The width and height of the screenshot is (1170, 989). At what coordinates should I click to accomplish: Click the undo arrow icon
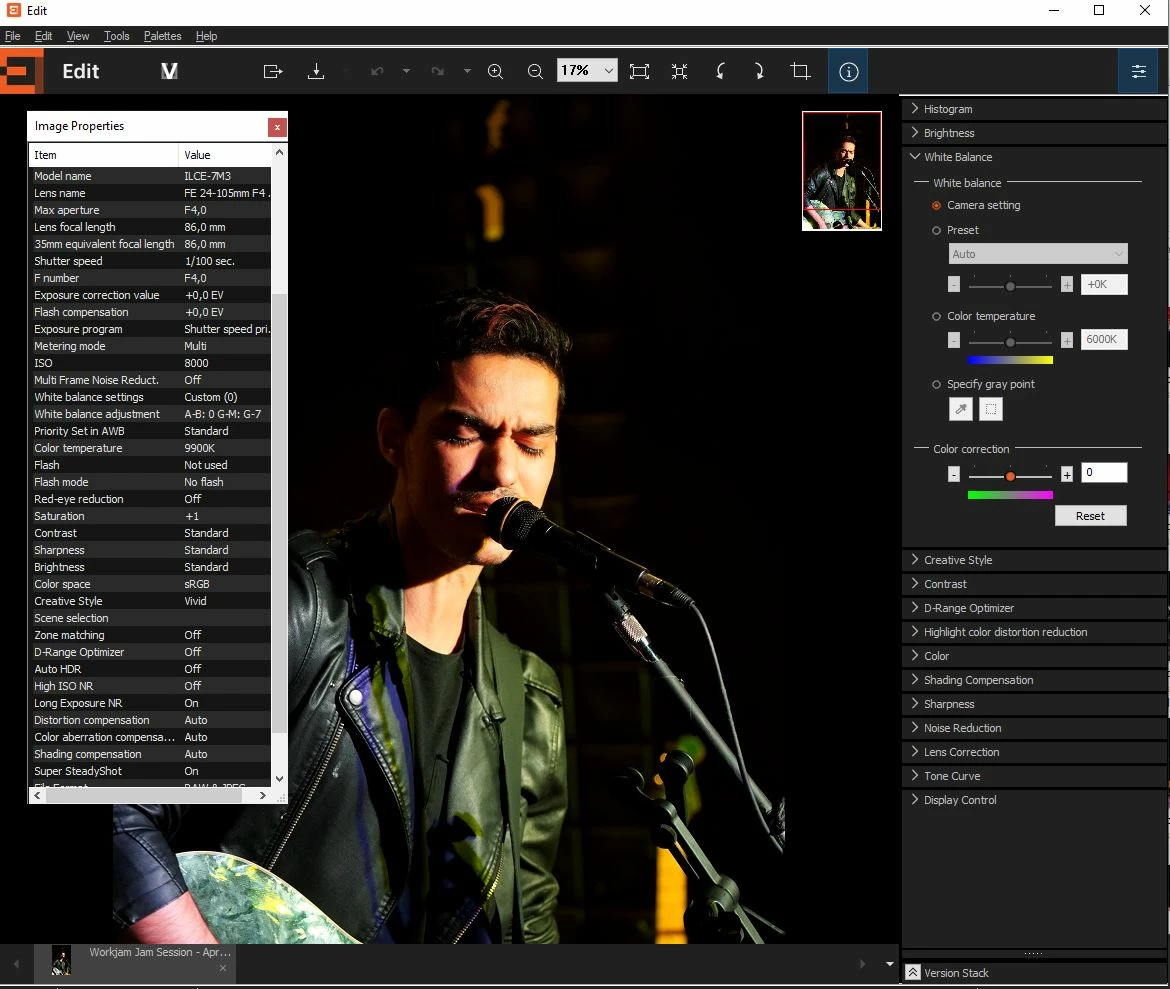pos(377,71)
